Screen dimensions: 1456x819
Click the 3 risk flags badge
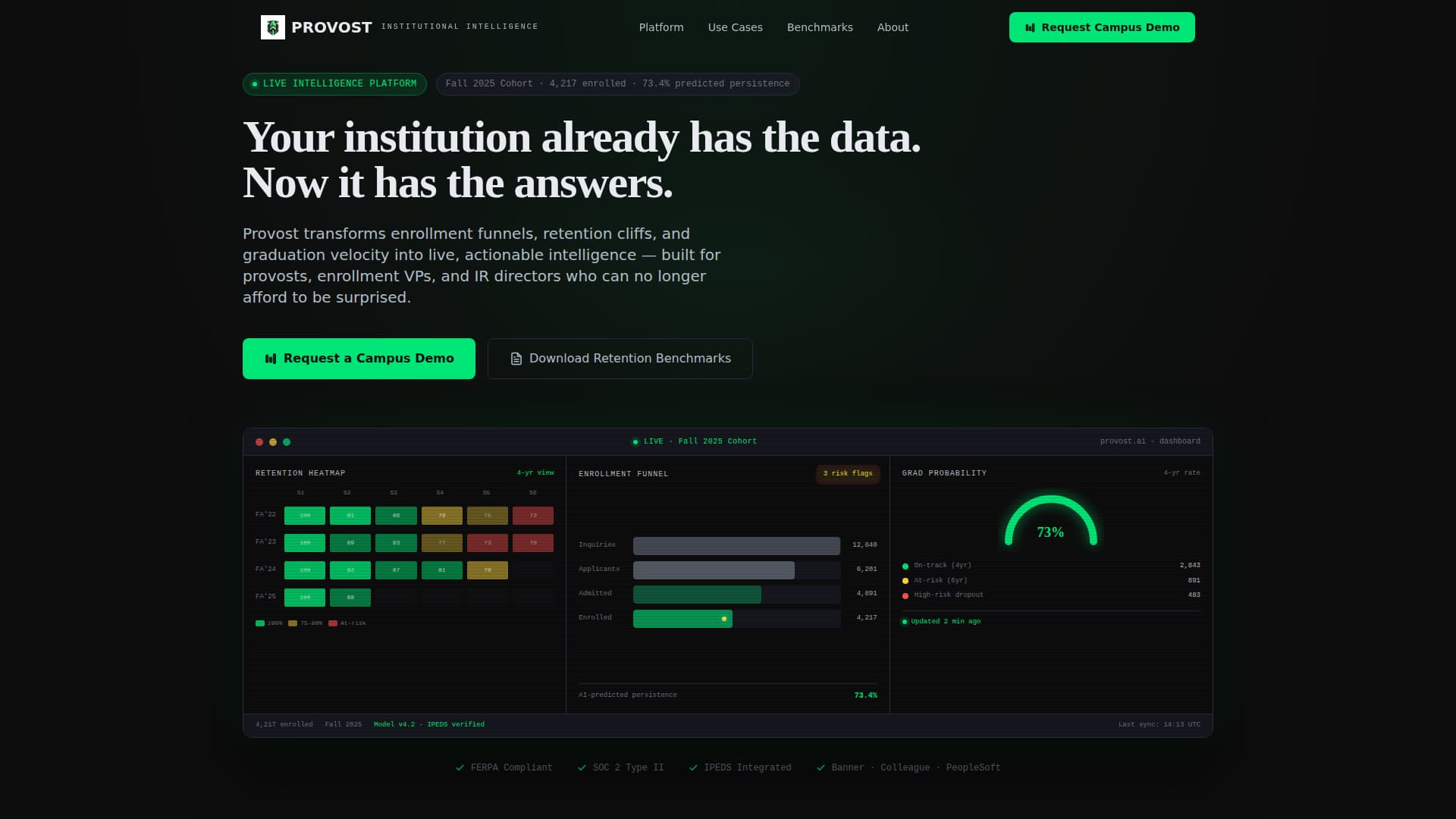(848, 474)
